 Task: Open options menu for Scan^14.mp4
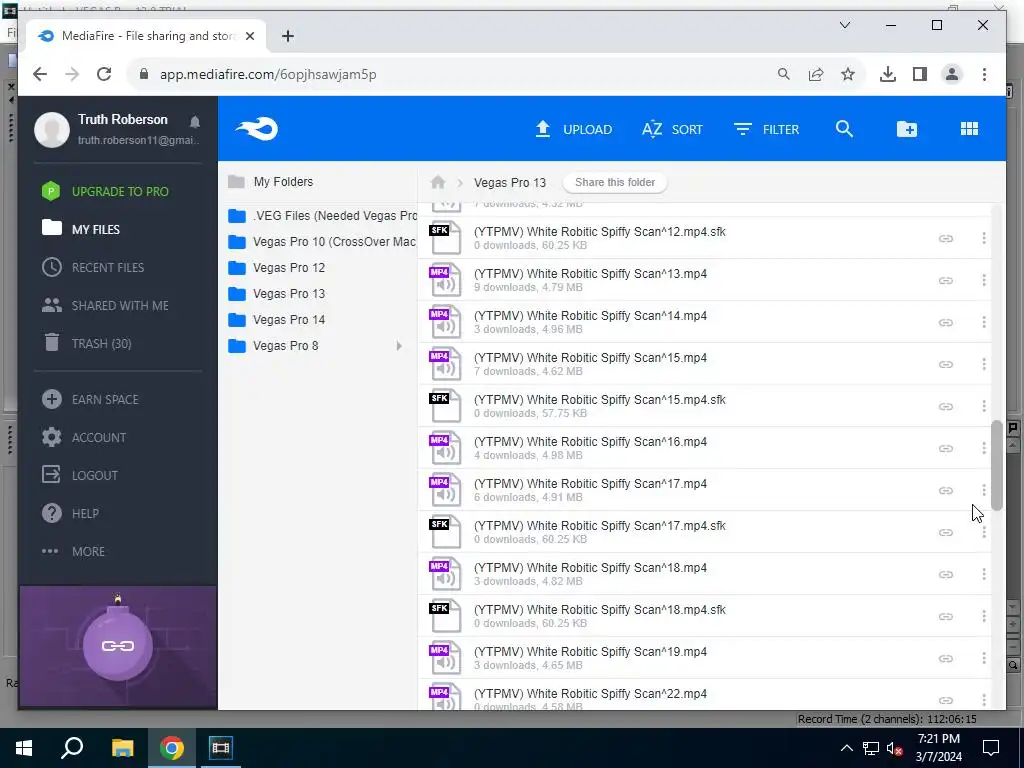coord(984,322)
